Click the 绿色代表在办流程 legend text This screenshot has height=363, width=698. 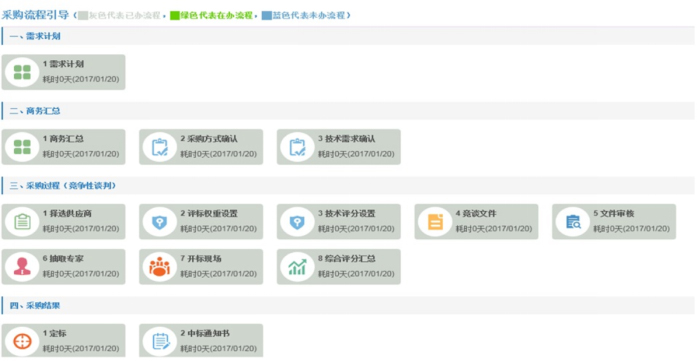coord(216,16)
